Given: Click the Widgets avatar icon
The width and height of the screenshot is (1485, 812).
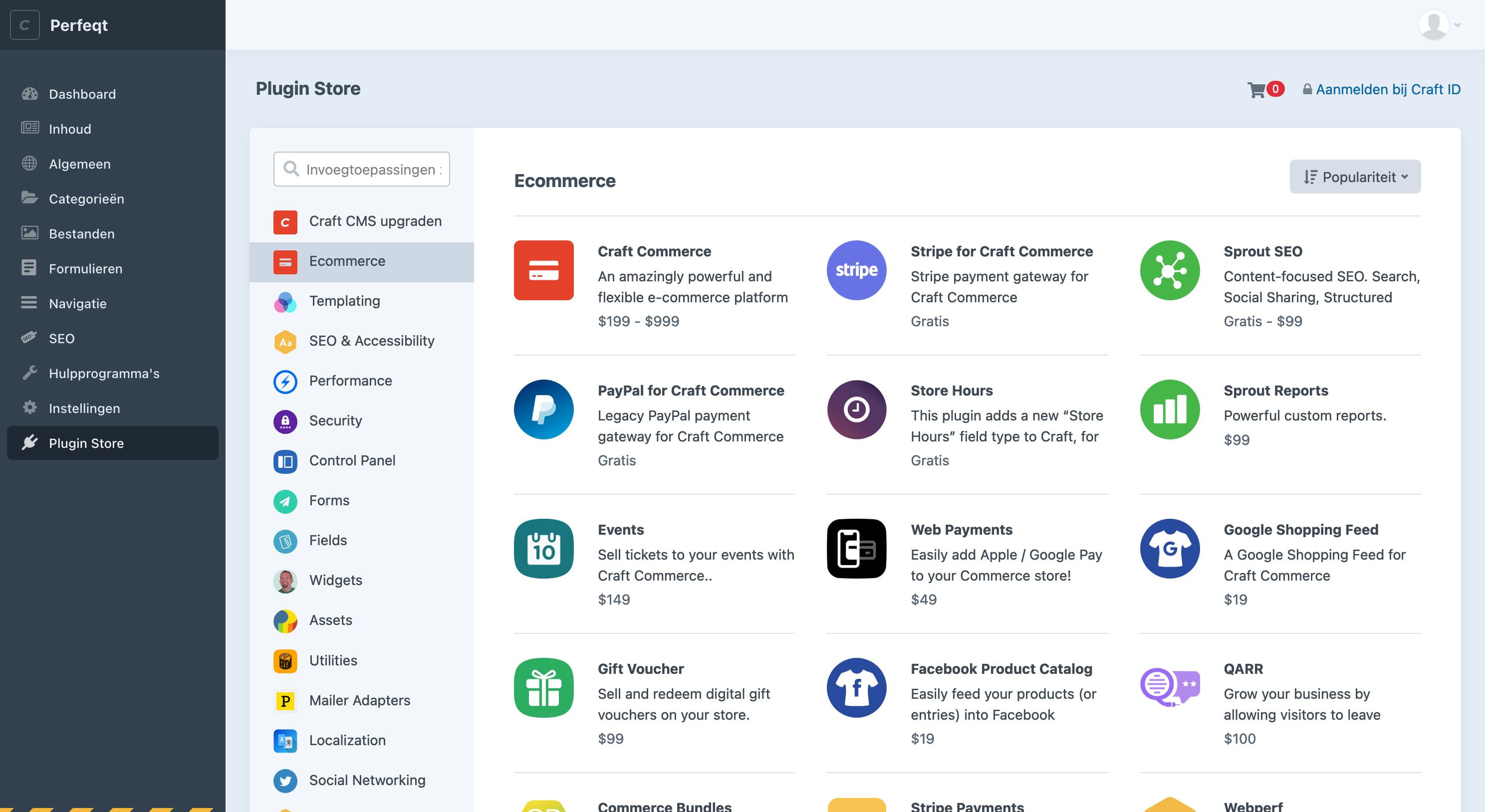Looking at the screenshot, I should click(285, 581).
